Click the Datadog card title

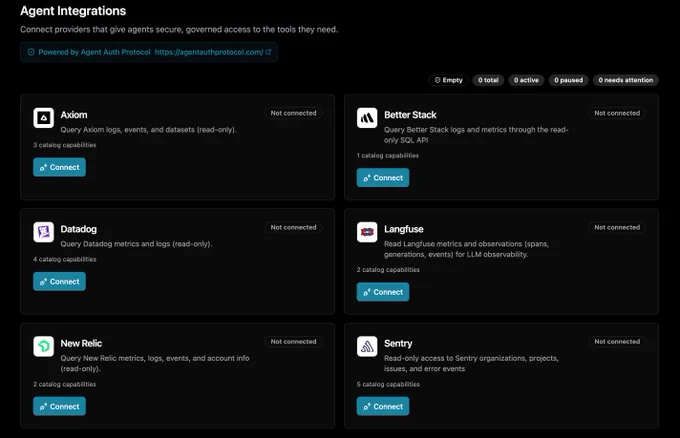point(78,229)
